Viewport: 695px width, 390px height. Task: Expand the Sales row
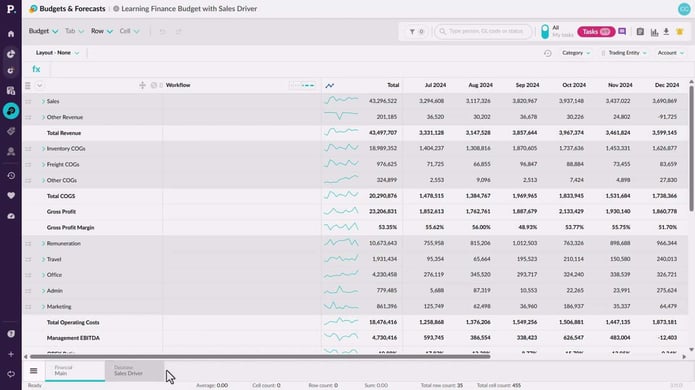click(43, 101)
